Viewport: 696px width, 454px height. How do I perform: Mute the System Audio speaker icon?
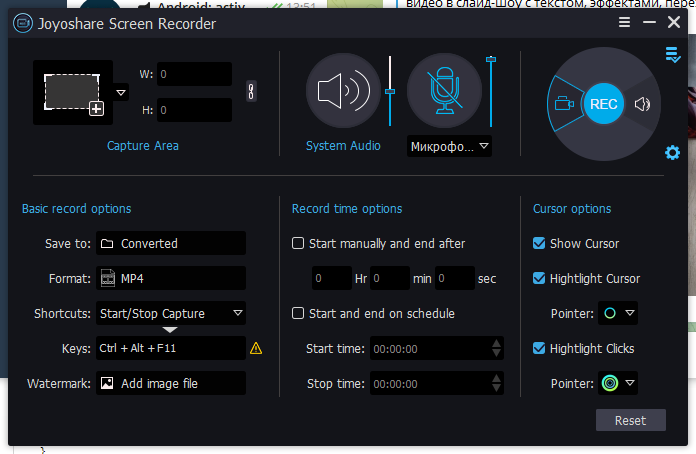pos(343,91)
